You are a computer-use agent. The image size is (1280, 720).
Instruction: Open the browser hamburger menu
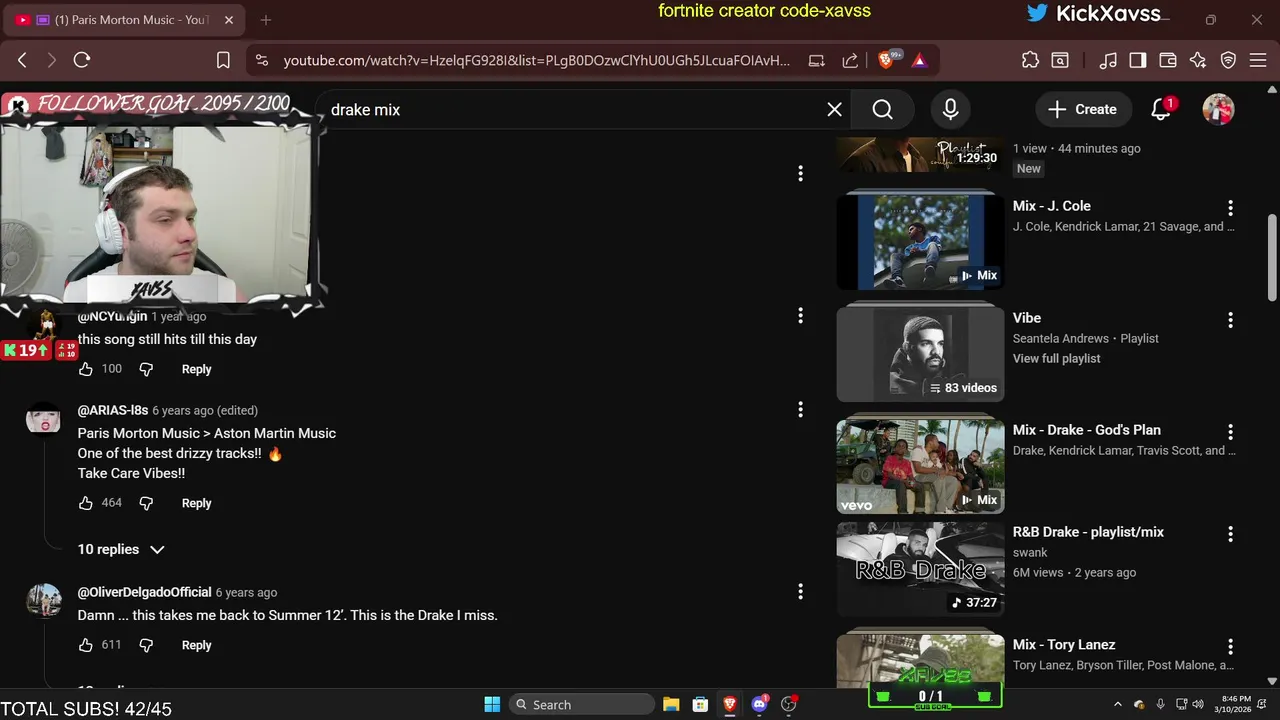[1258, 60]
